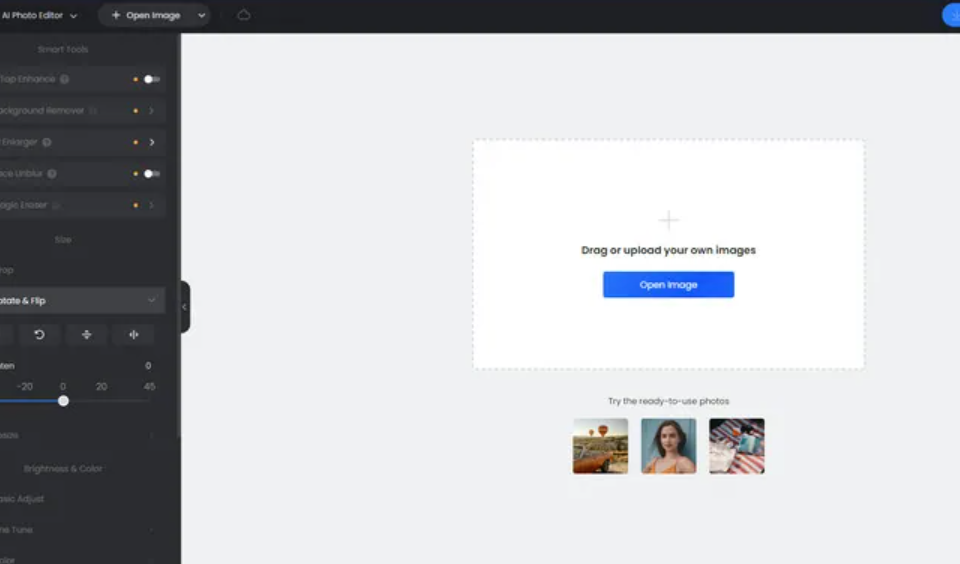Image resolution: width=960 pixels, height=564 pixels.
Task: Click the -20 mark on Straighten scale
Action: click(x=24, y=386)
